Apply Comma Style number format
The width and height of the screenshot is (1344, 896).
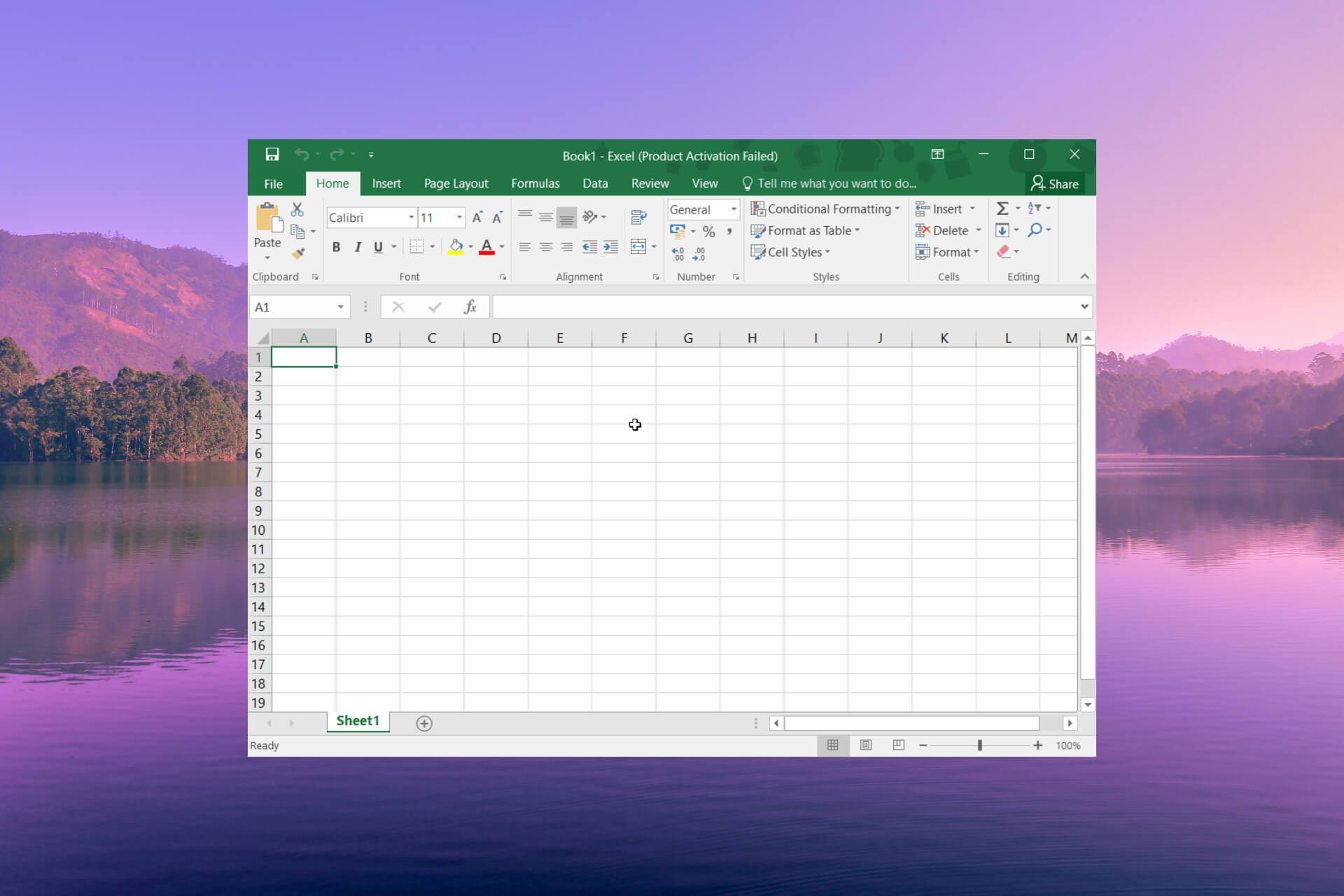pyautogui.click(x=729, y=231)
